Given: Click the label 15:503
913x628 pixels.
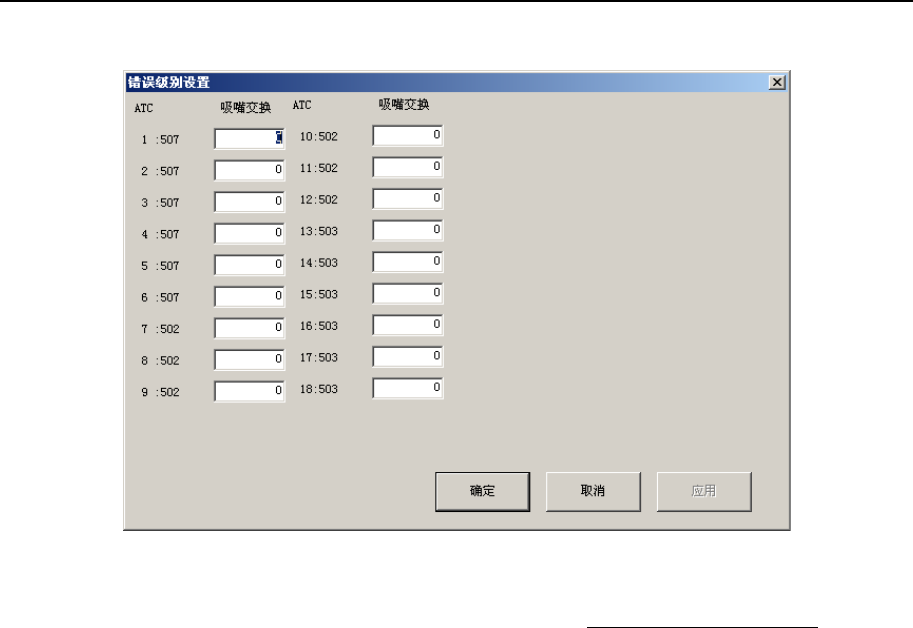Looking at the screenshot, I should click(x=319, y=294).
